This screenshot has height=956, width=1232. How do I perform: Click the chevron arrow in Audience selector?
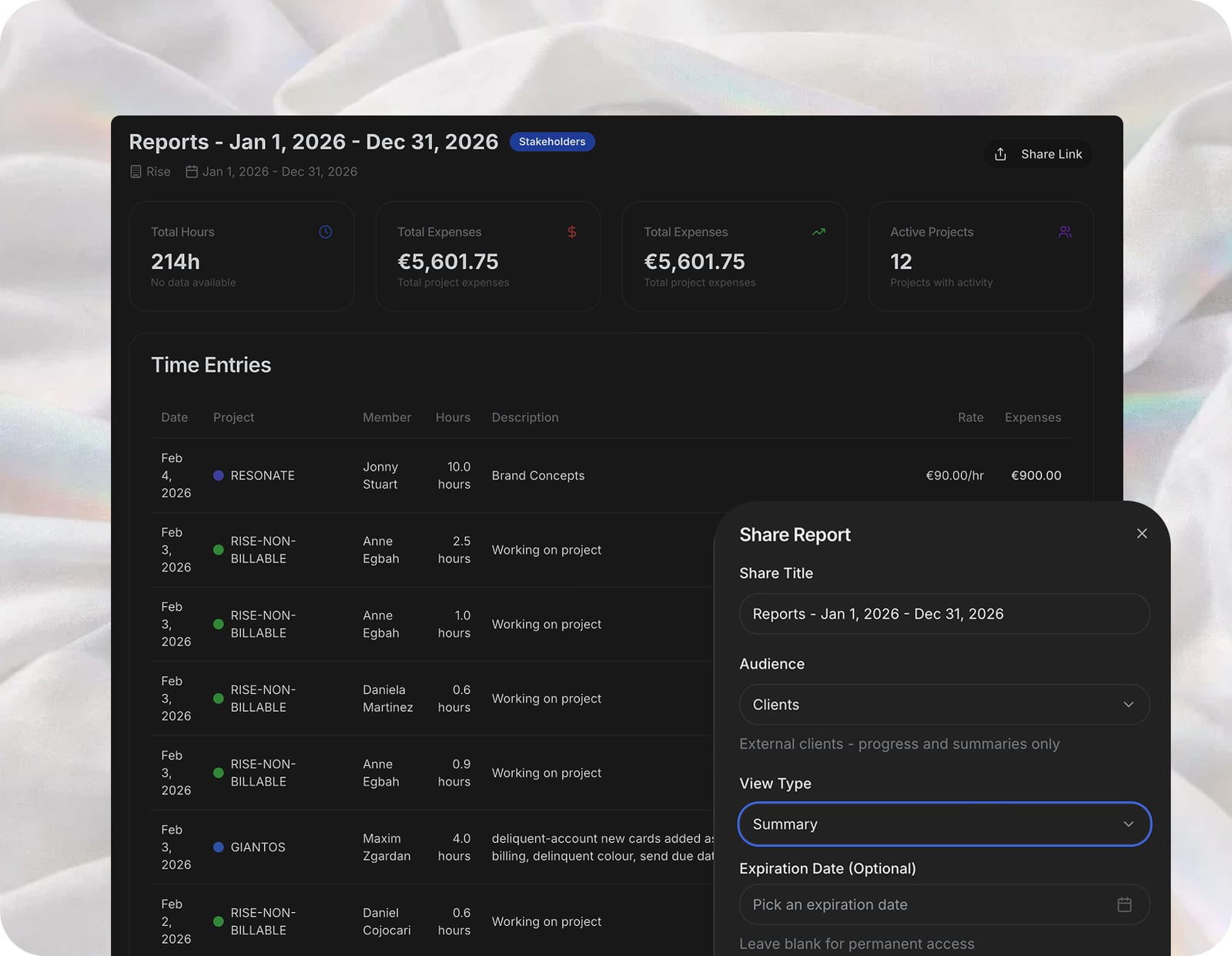[1128, 705]
